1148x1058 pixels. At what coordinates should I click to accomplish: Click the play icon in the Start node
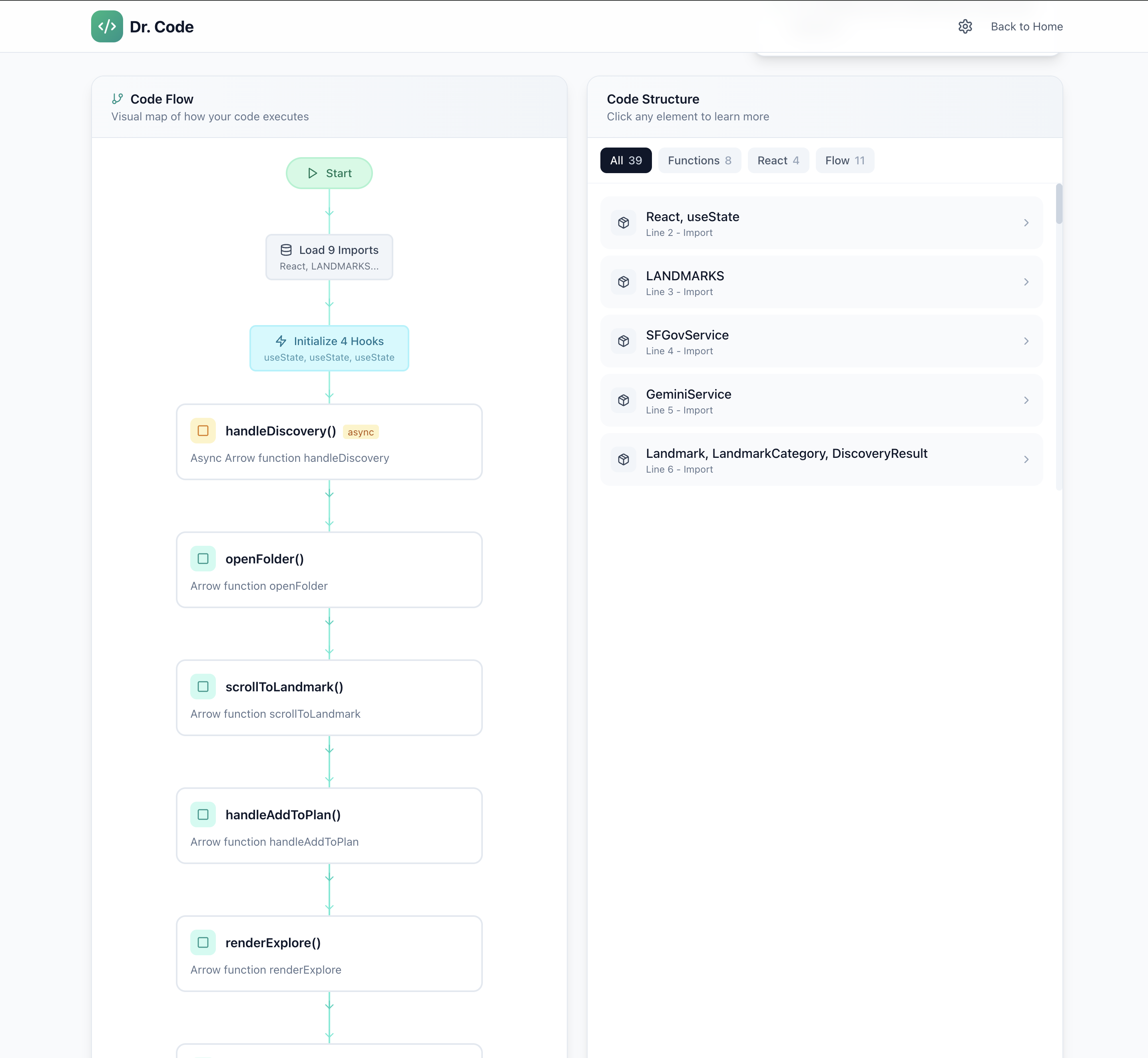[313, 173]
